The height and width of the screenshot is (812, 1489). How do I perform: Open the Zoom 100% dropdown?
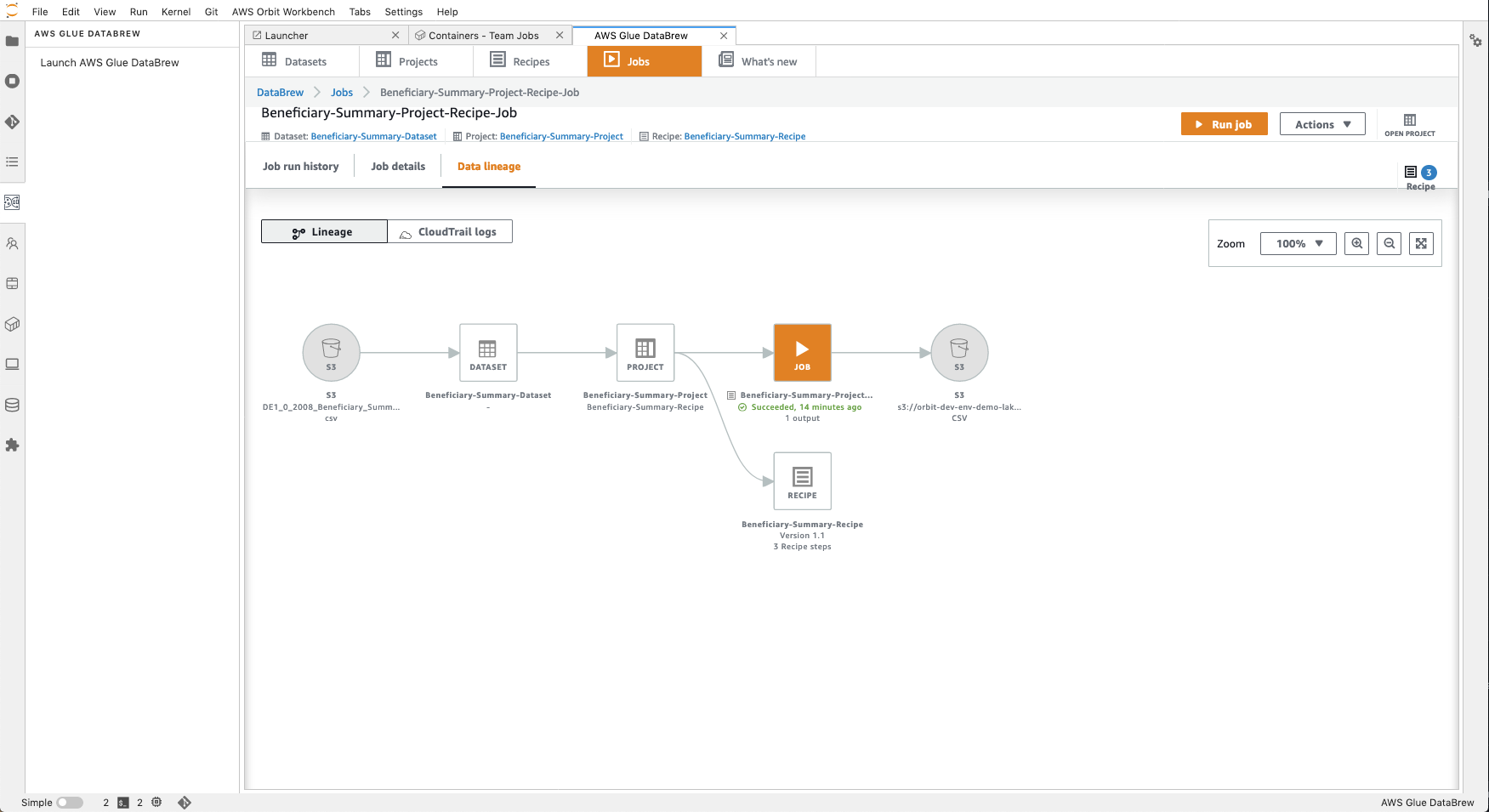click(1299, 244)
